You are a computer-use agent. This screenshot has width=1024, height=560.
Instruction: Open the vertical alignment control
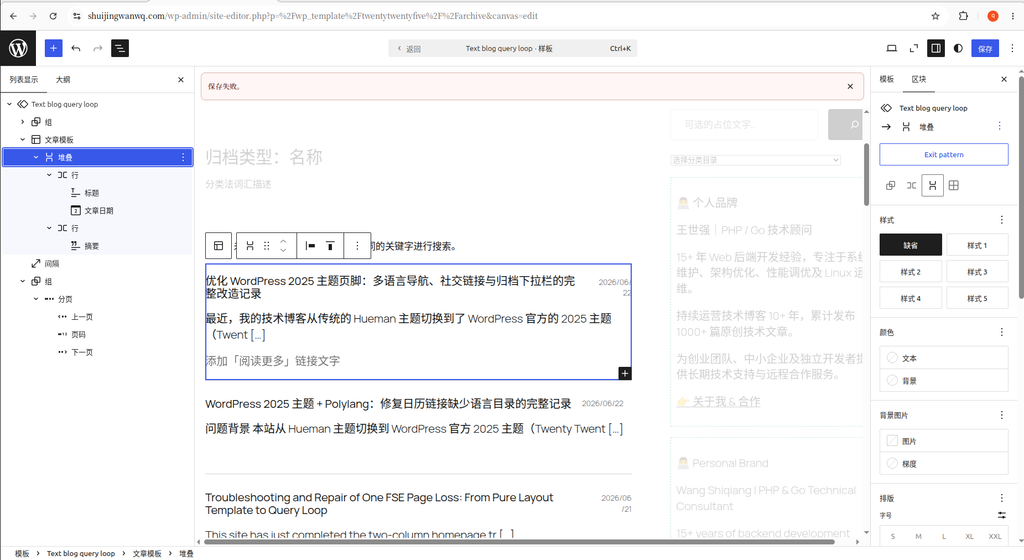(330, 246)
